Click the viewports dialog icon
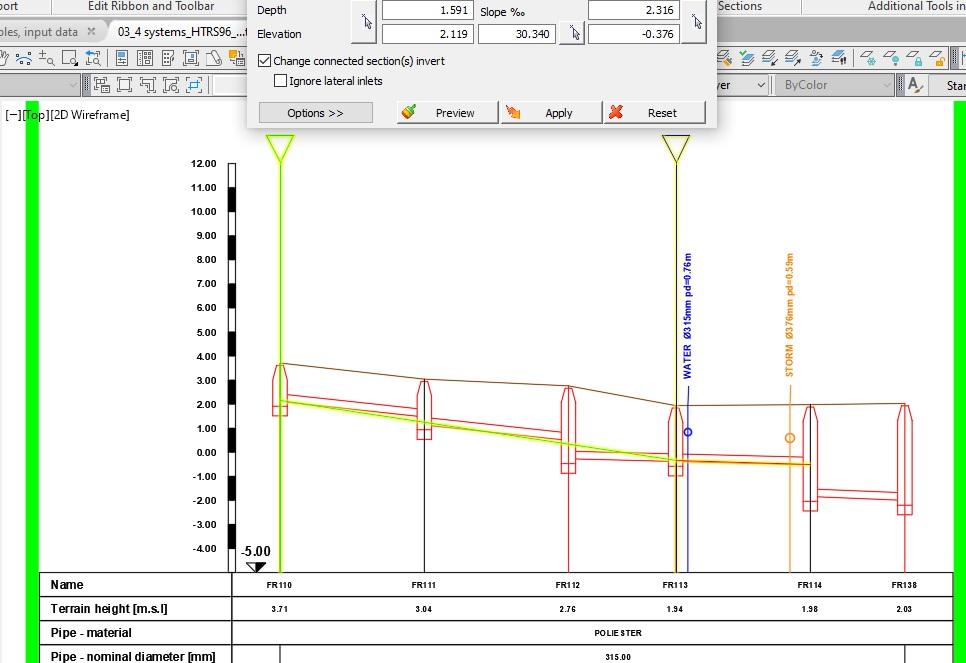The height and width of the screenshot is (663, 966). tap(101, 85)
